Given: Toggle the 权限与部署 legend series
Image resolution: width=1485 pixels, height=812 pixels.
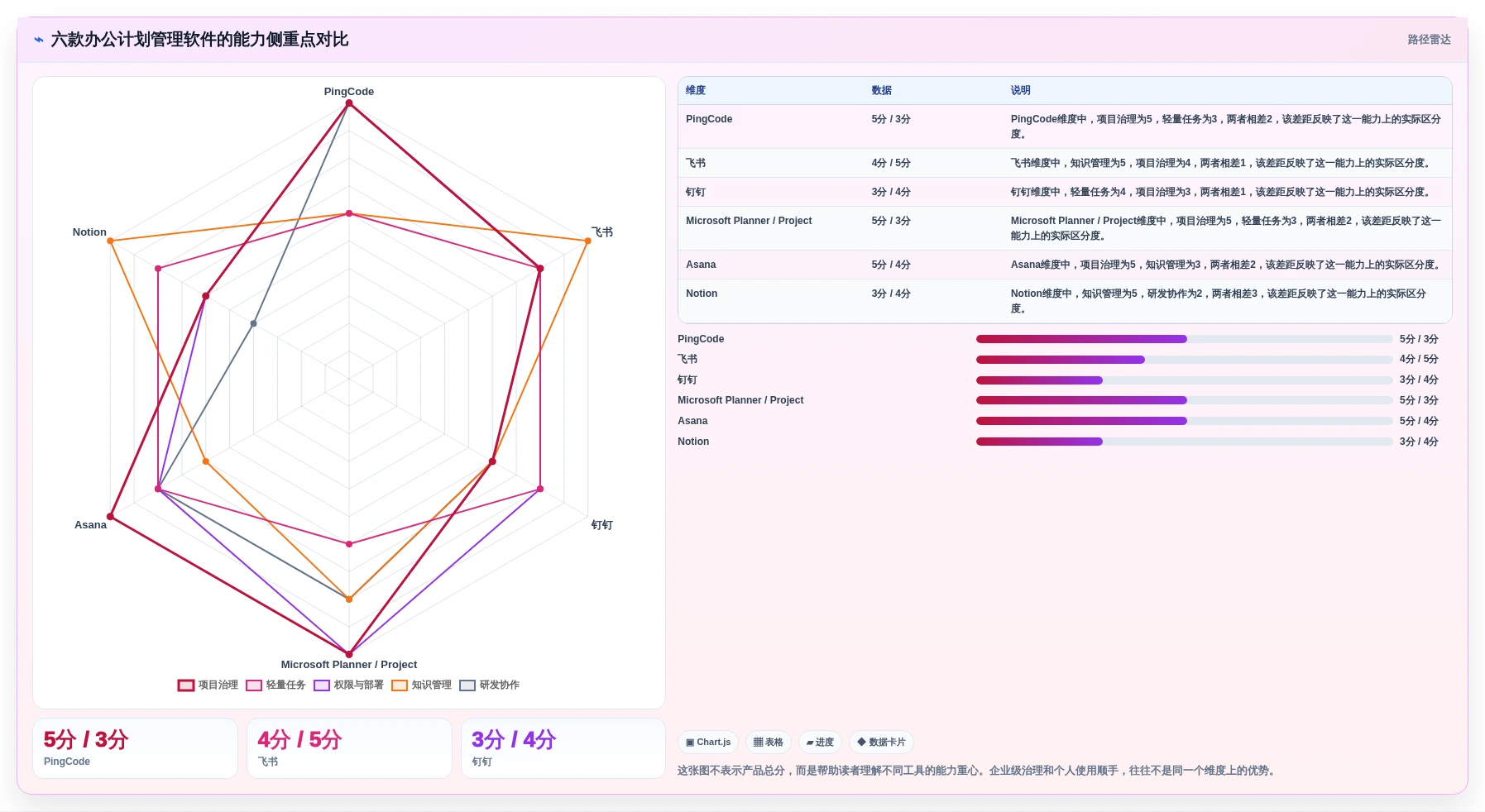Looking at the screenshot, I should click(x=348, y=685).
